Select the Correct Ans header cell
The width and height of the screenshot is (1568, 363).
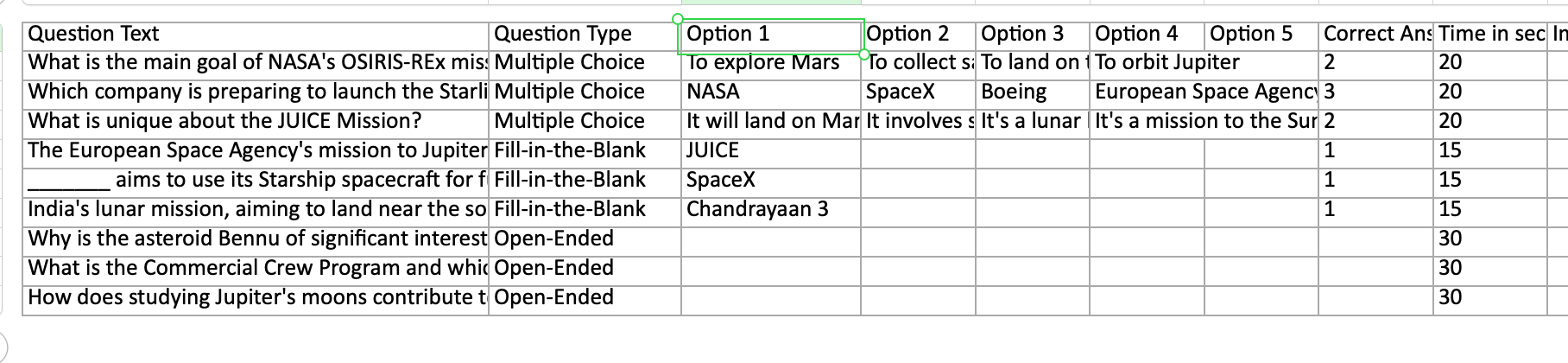coord(1375,35)
